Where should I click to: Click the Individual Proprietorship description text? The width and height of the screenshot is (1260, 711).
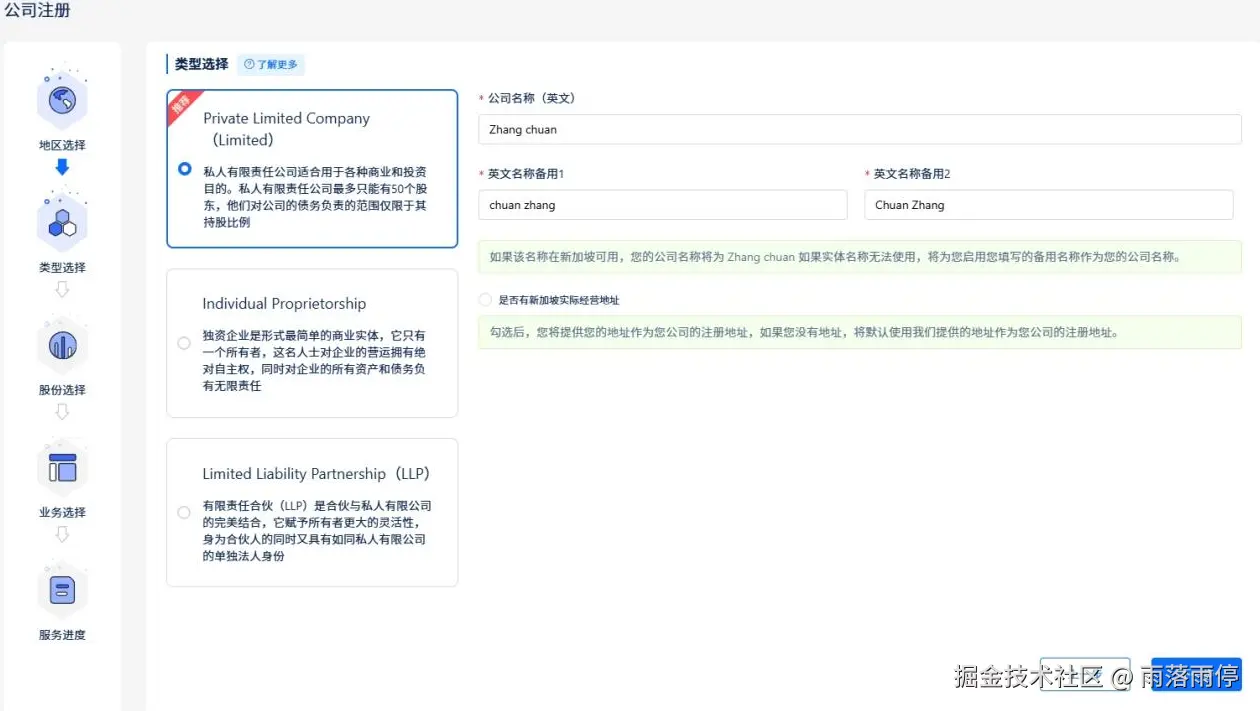[x=314, y=361]
